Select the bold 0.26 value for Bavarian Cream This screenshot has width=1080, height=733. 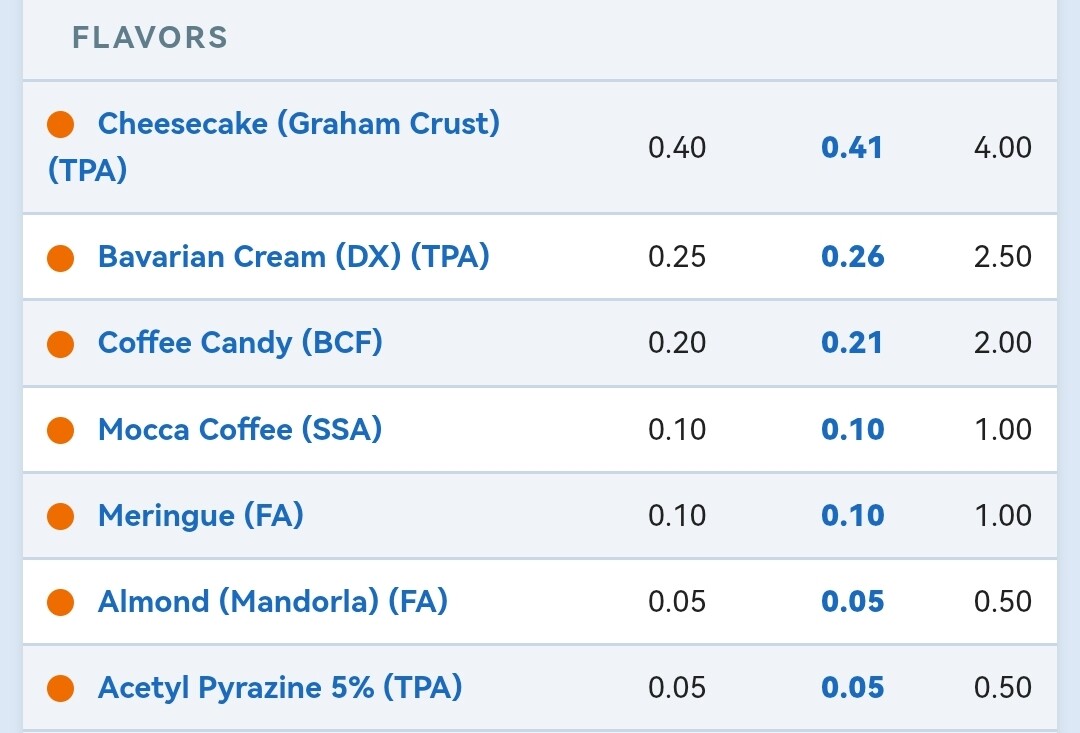853,256
